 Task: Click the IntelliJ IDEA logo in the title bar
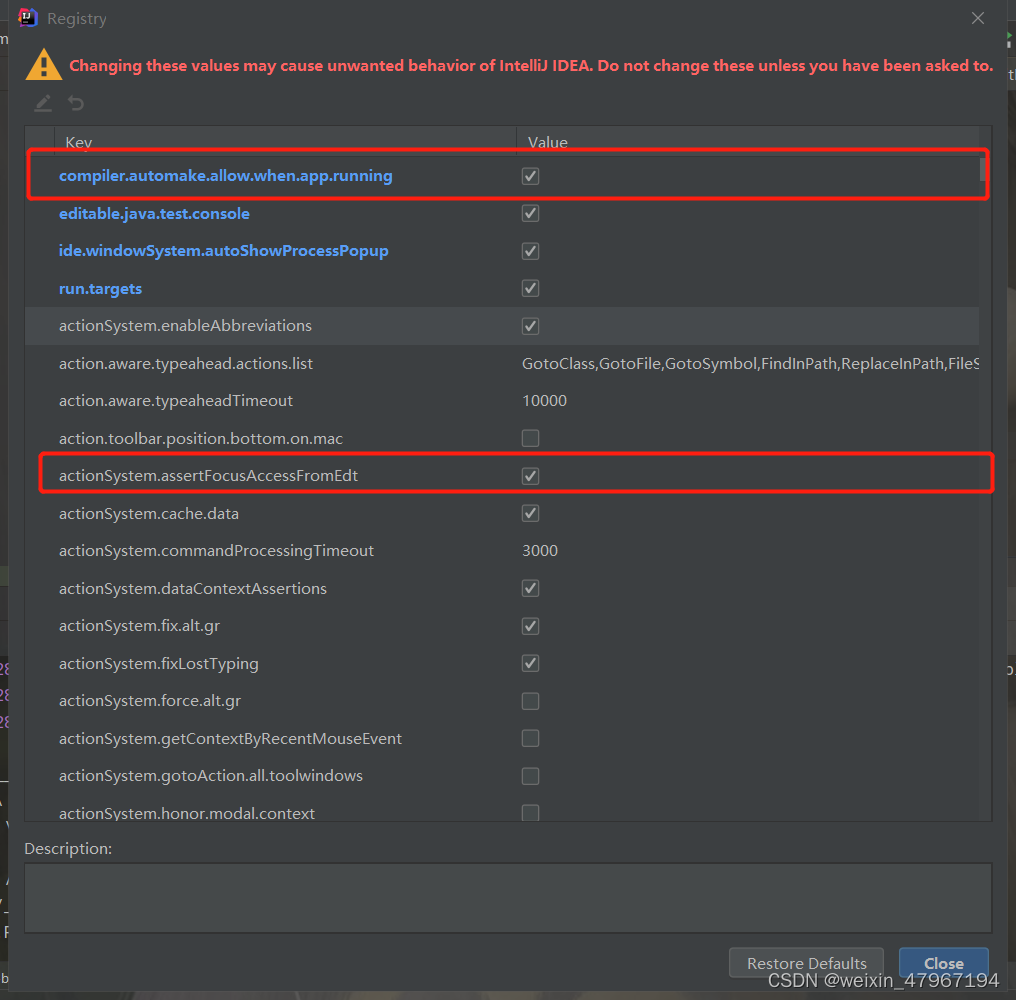click(x=26, y=17)
